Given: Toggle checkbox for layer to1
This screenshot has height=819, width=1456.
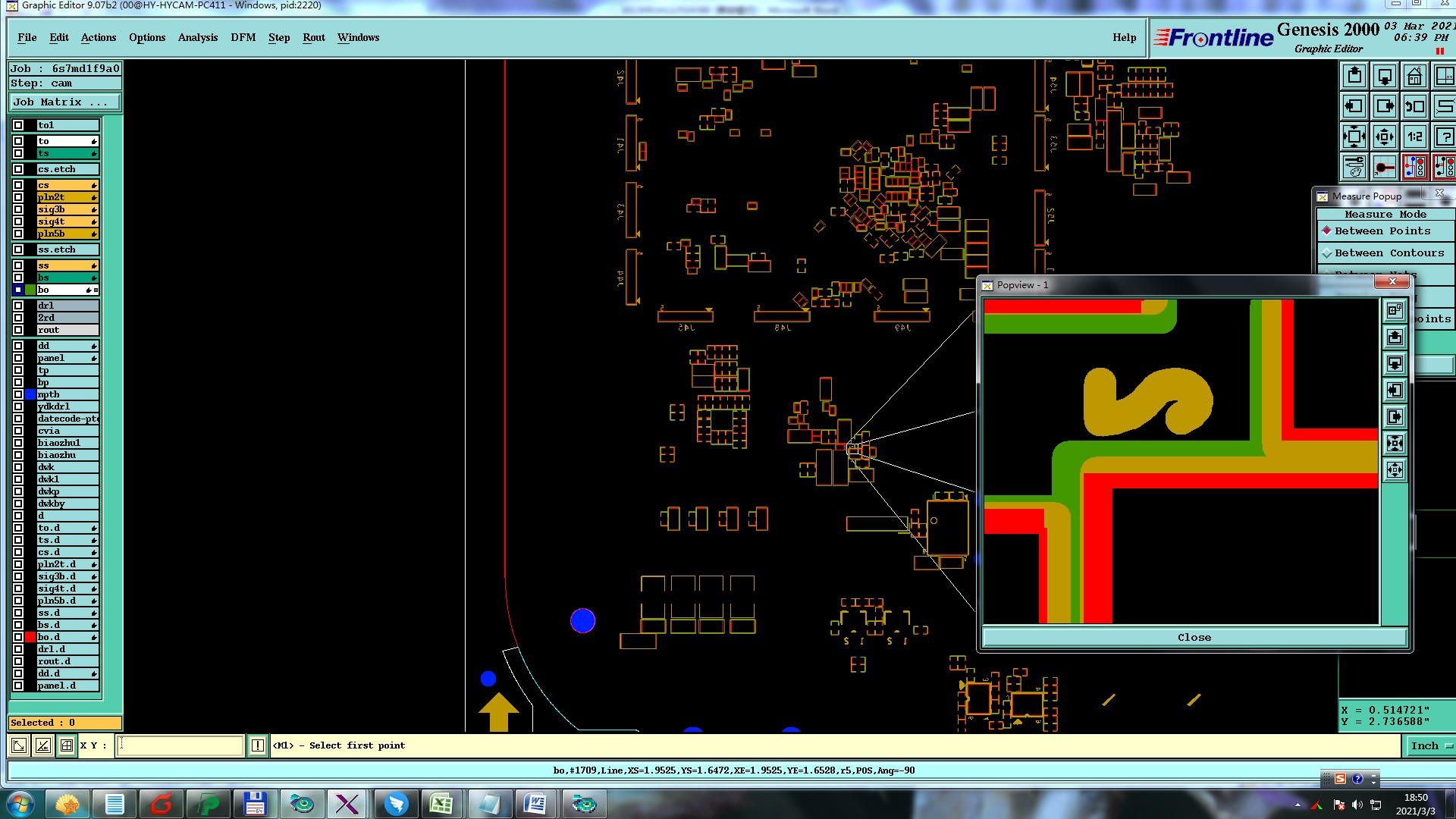Looking at the screenshot, I should click(18, 125).
